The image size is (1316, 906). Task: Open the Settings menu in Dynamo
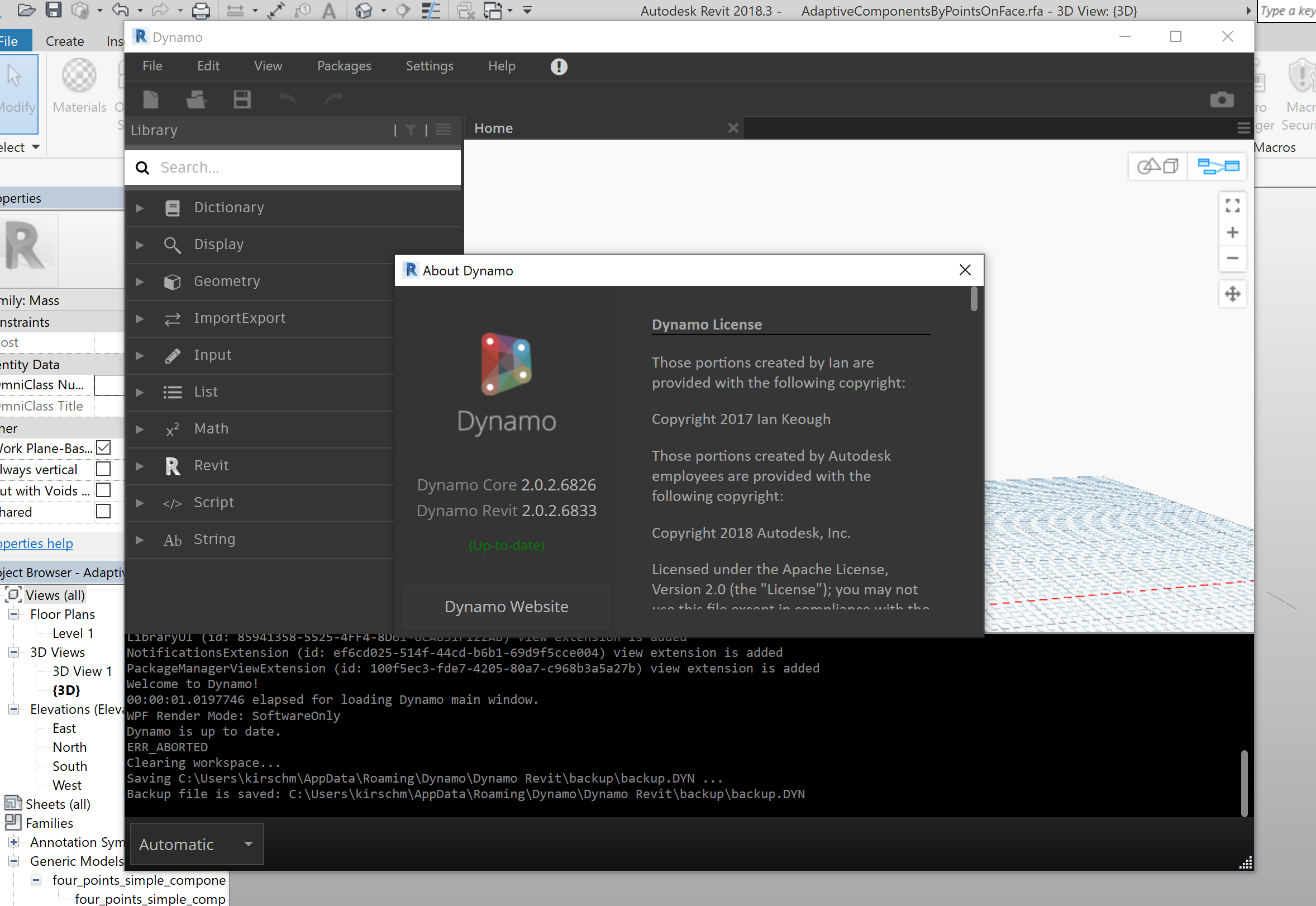click(x=429, y=66)
